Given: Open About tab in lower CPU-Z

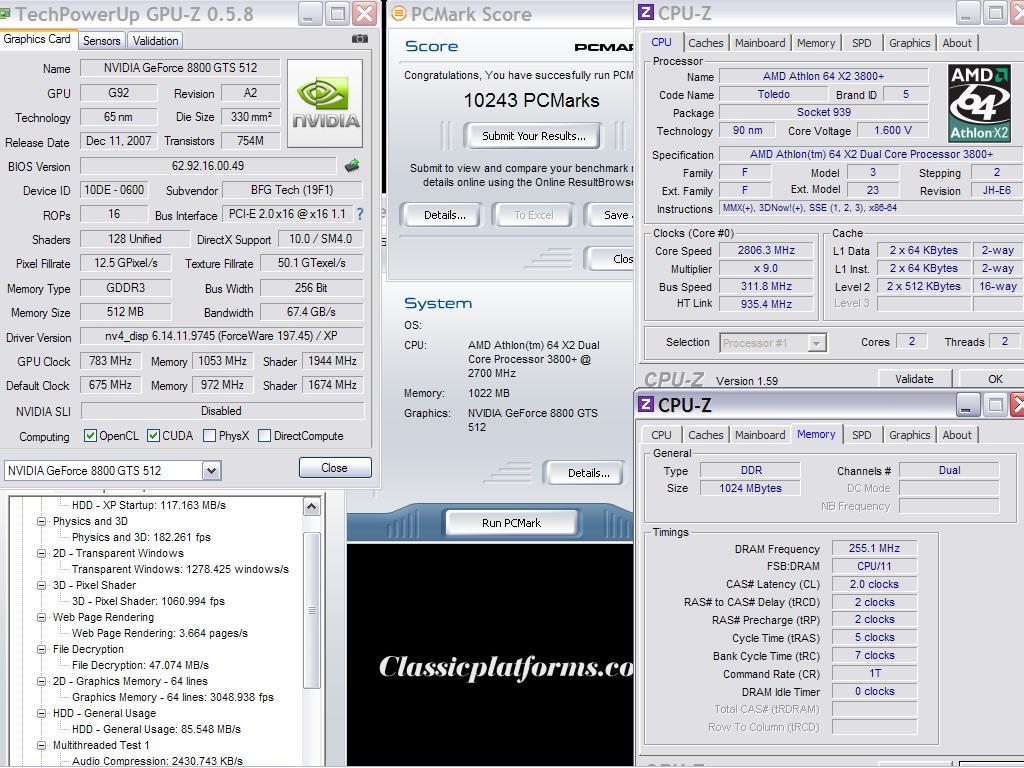Looking at the screenshot, I should [x=957, y=435].
